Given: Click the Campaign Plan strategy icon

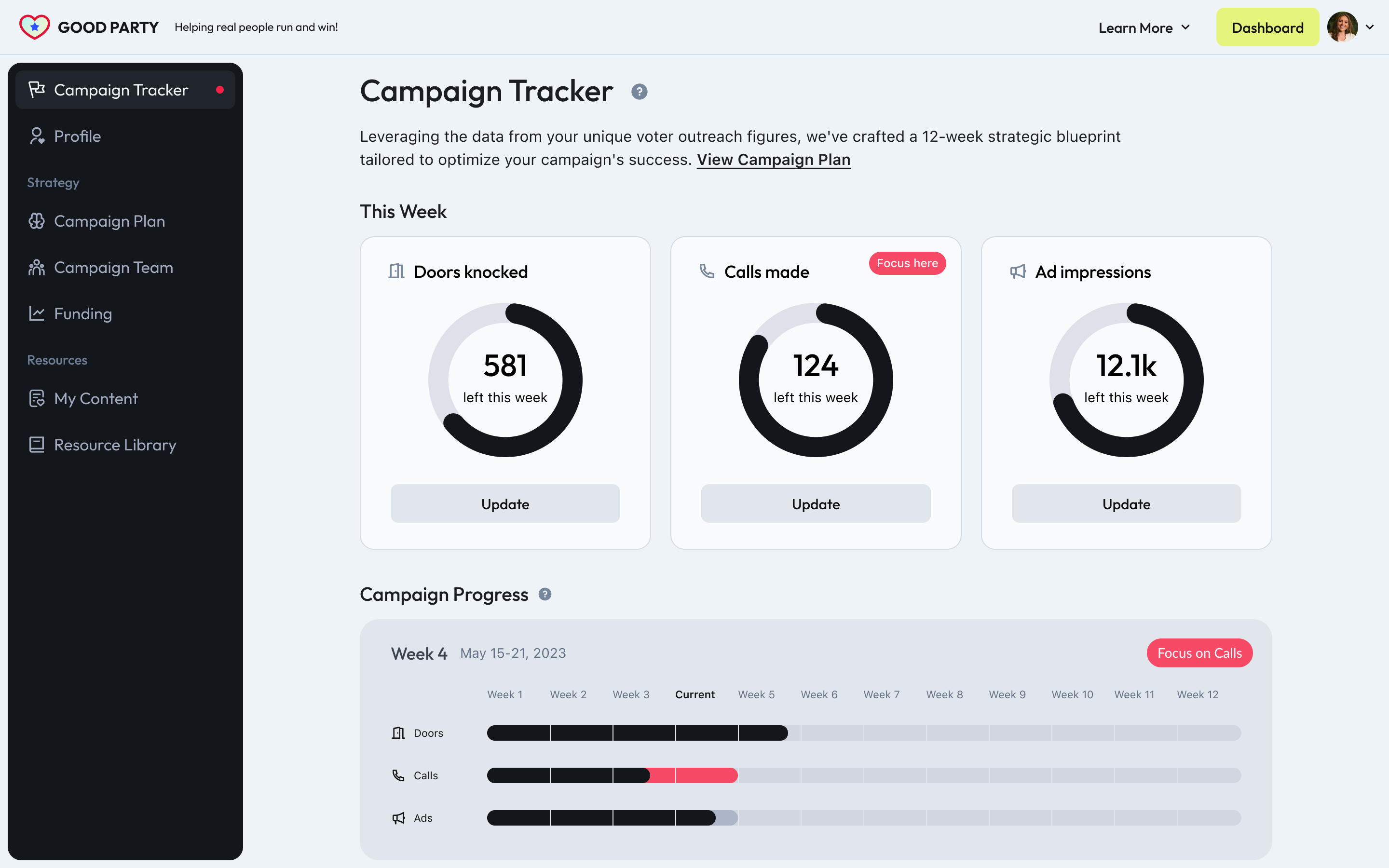Looking at the screenshot, I should pos(37,221).
